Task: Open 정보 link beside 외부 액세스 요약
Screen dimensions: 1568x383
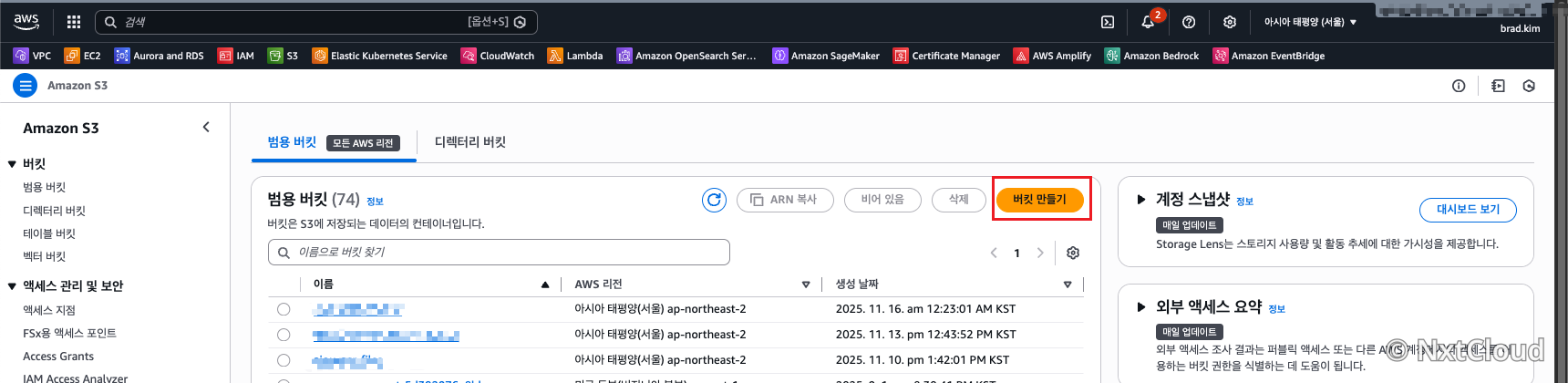Action: point(1276,309)
